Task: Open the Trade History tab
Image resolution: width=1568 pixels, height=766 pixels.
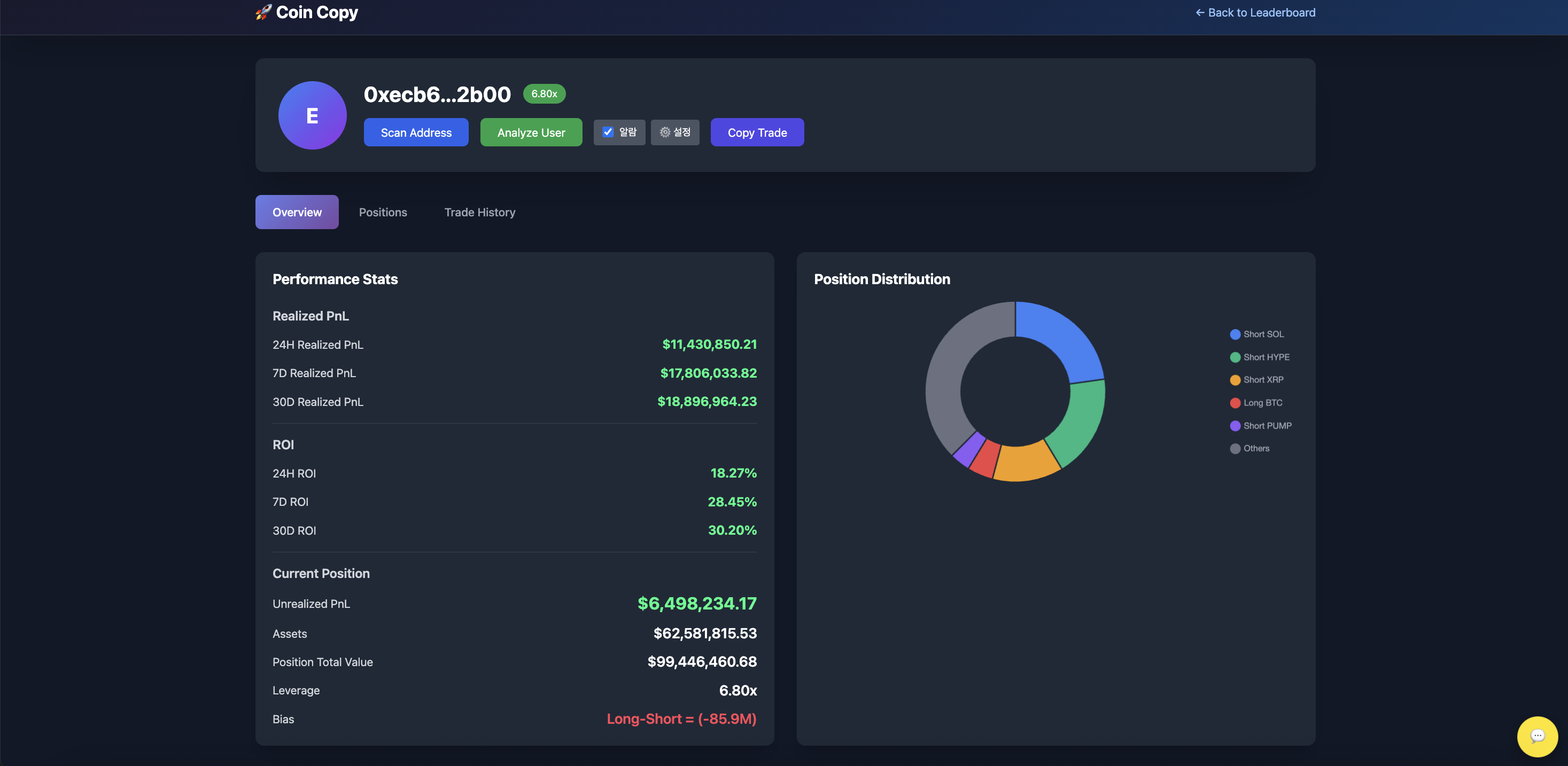Action: (x=479, y=212)
